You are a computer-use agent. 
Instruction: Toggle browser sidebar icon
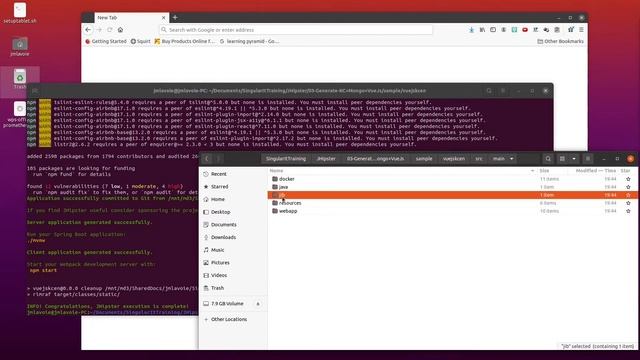click(493, 30)
